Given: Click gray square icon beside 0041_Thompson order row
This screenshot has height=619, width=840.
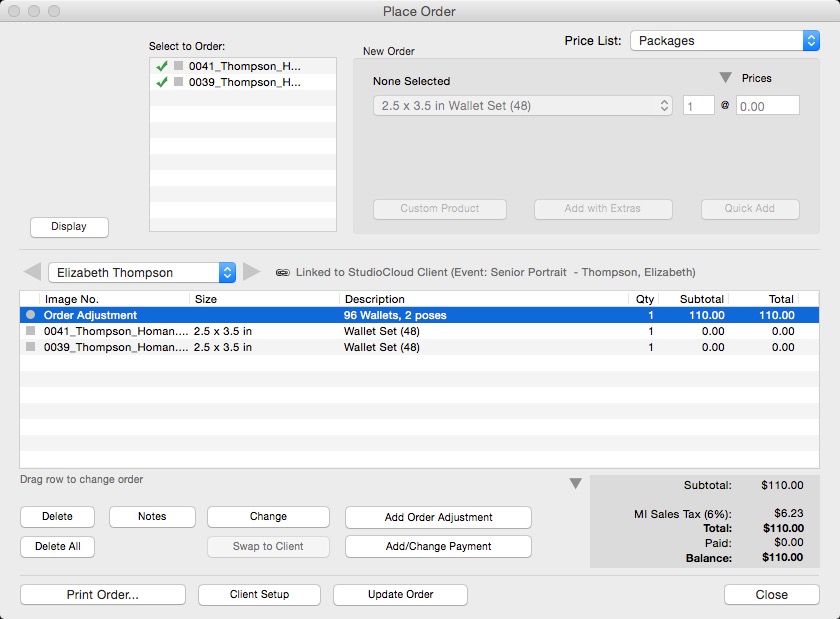Looking at the screenshot, I should click(31, 331).
